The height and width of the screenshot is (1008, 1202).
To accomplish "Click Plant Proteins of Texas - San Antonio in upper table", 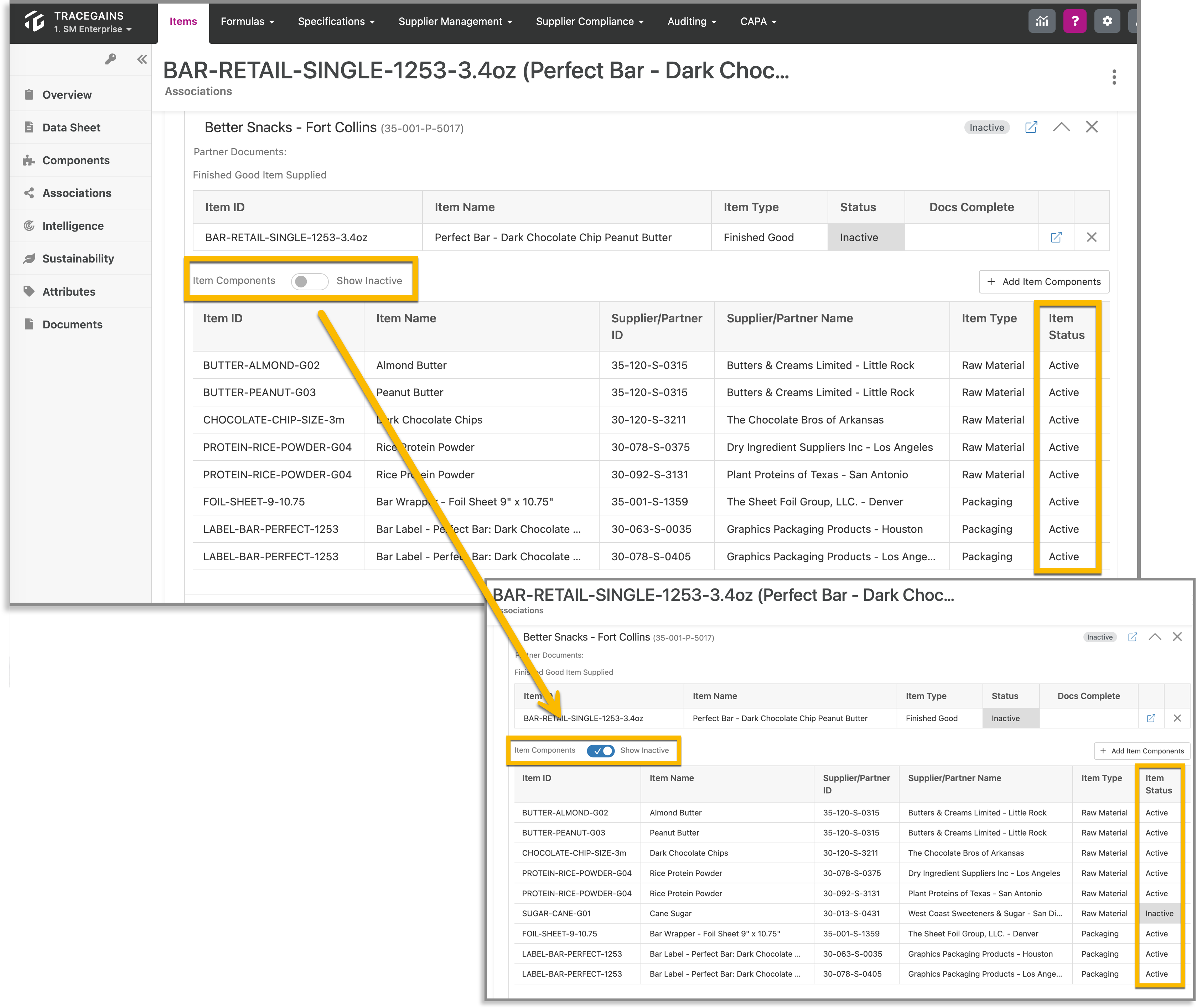I will [817, 474].
